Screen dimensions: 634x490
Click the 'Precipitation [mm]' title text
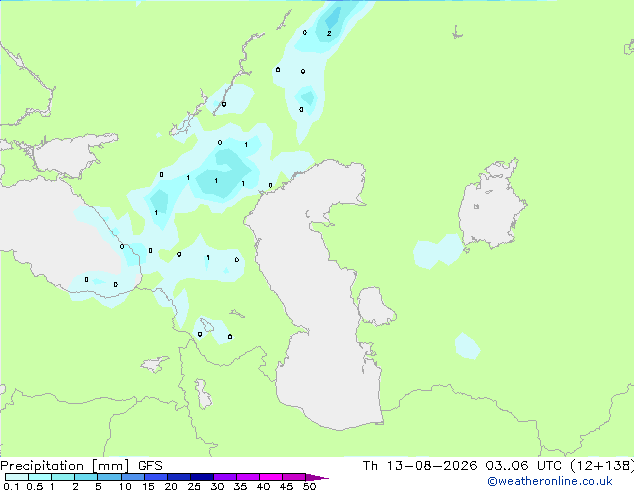pyautogui.click(x=65, y=466)
